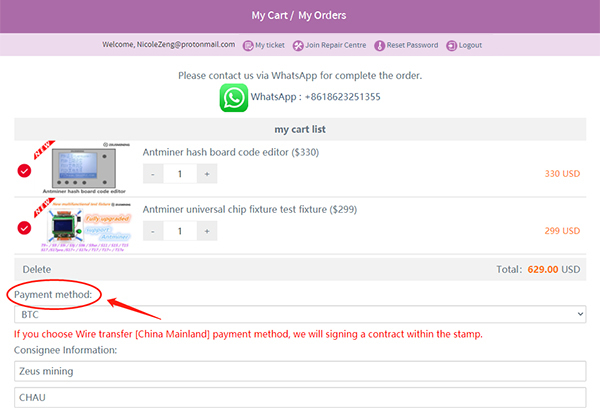
Task: Click the Join Repair Centre wrench icon
Action: [298, 45]
